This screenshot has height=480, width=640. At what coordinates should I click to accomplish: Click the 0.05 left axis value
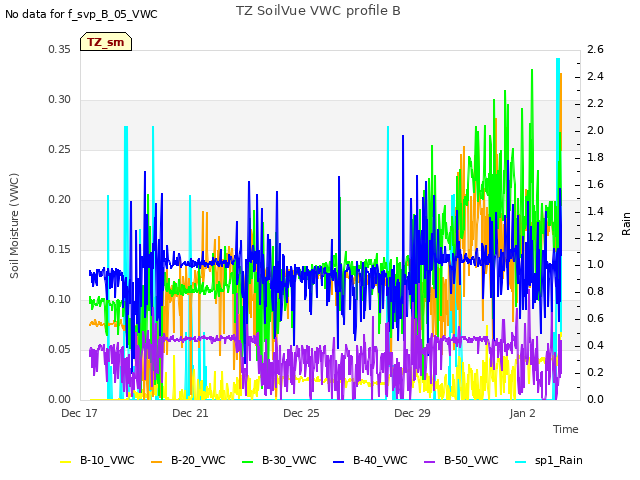click(59, 349)
